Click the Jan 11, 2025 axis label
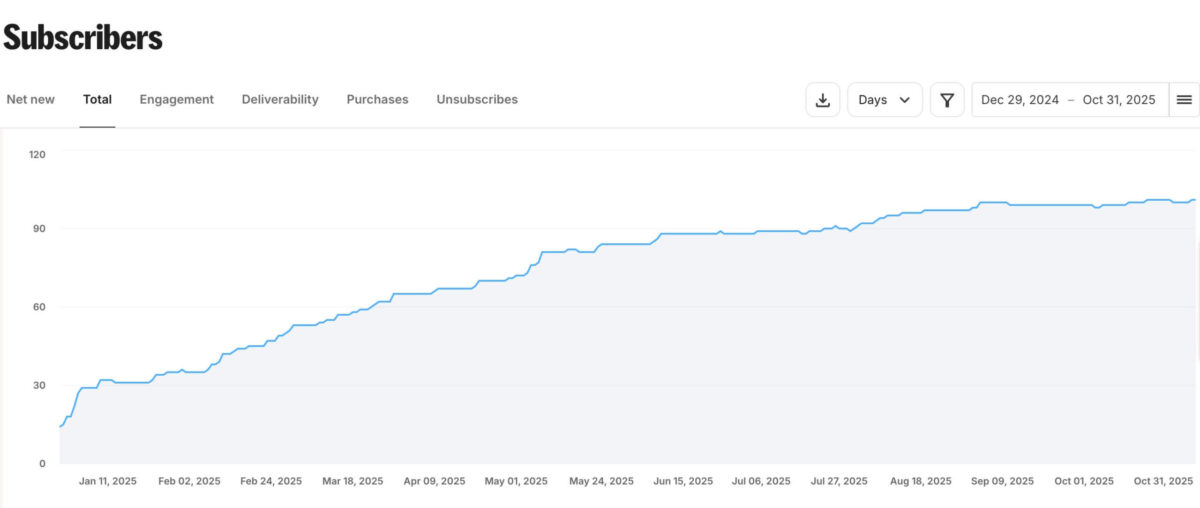Image resolution: width=1200 pixels, height=508 pixels. (108, 481)
